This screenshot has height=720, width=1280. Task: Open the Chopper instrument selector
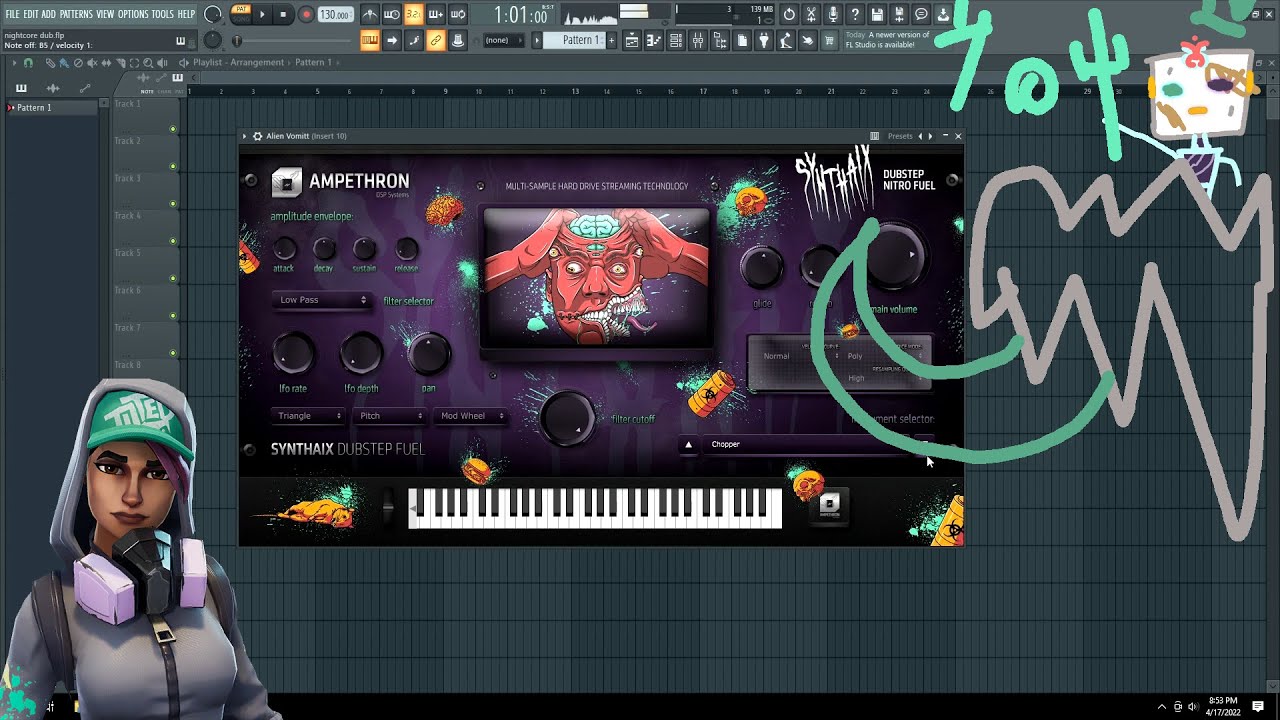[806, 444]
